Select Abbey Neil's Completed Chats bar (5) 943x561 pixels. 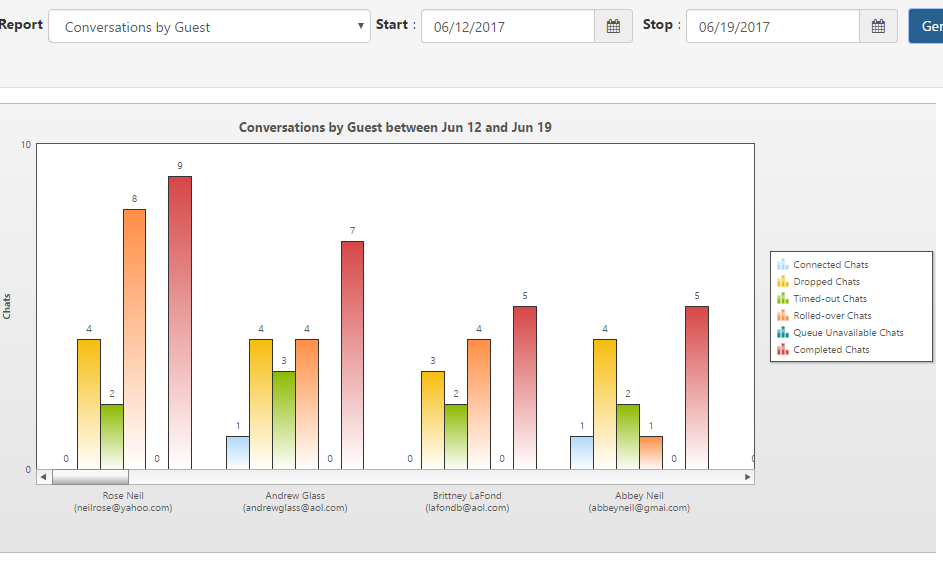point(697,388)
